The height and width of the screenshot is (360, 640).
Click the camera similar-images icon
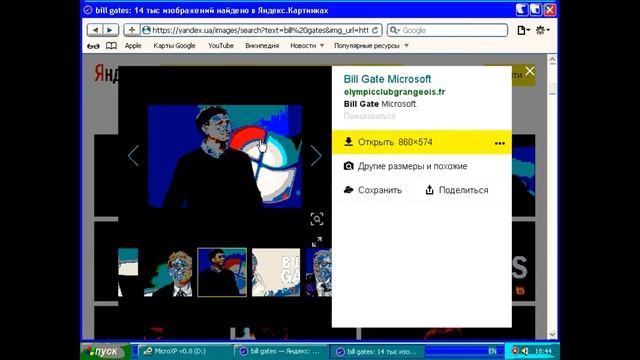(x=348, y=166)
